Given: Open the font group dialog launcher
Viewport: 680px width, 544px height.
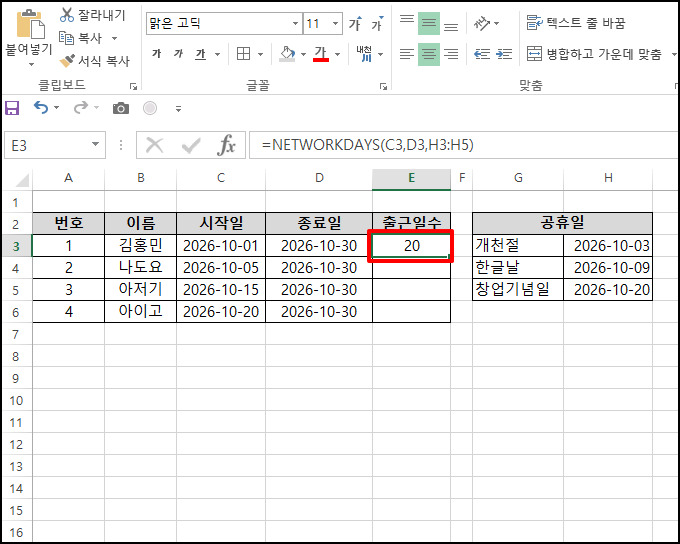Looking at the screenshot, I should (383, 86).
